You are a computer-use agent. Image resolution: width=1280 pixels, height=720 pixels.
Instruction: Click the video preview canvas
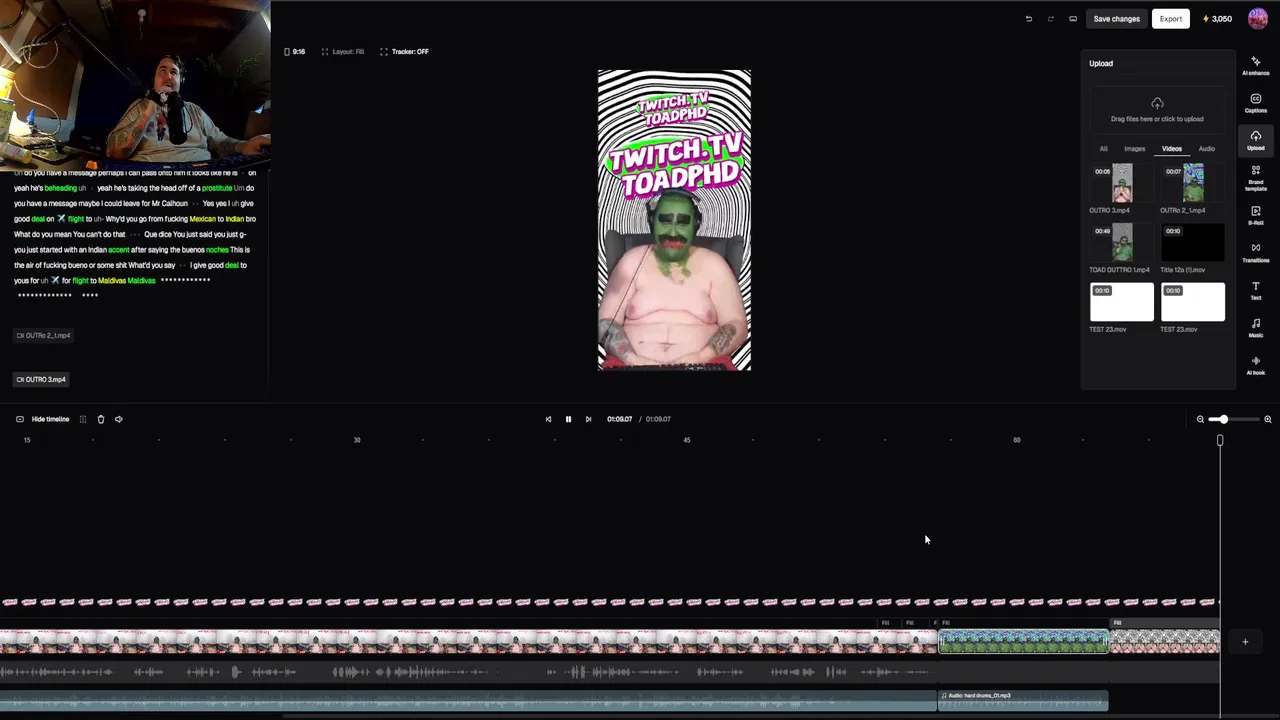[674, 220]
